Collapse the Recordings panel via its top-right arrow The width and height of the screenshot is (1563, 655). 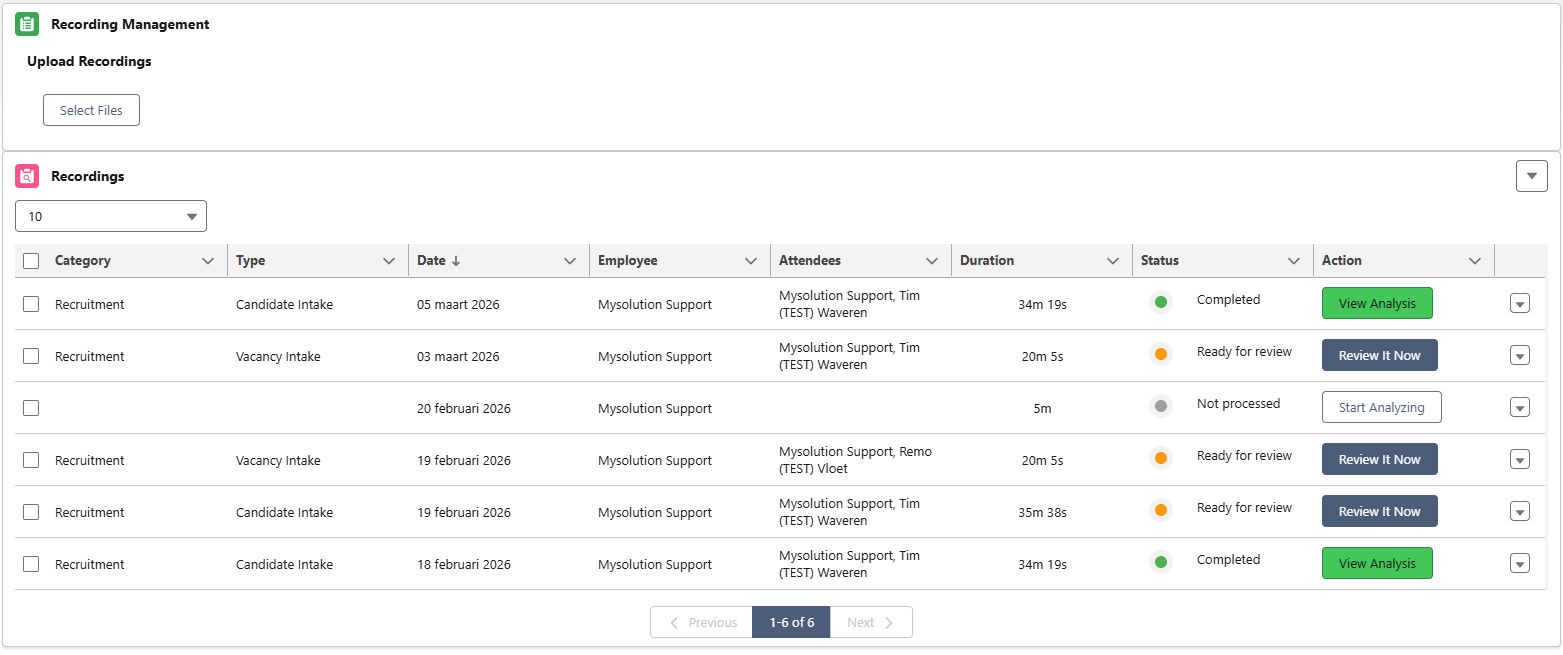[1531, 175]
